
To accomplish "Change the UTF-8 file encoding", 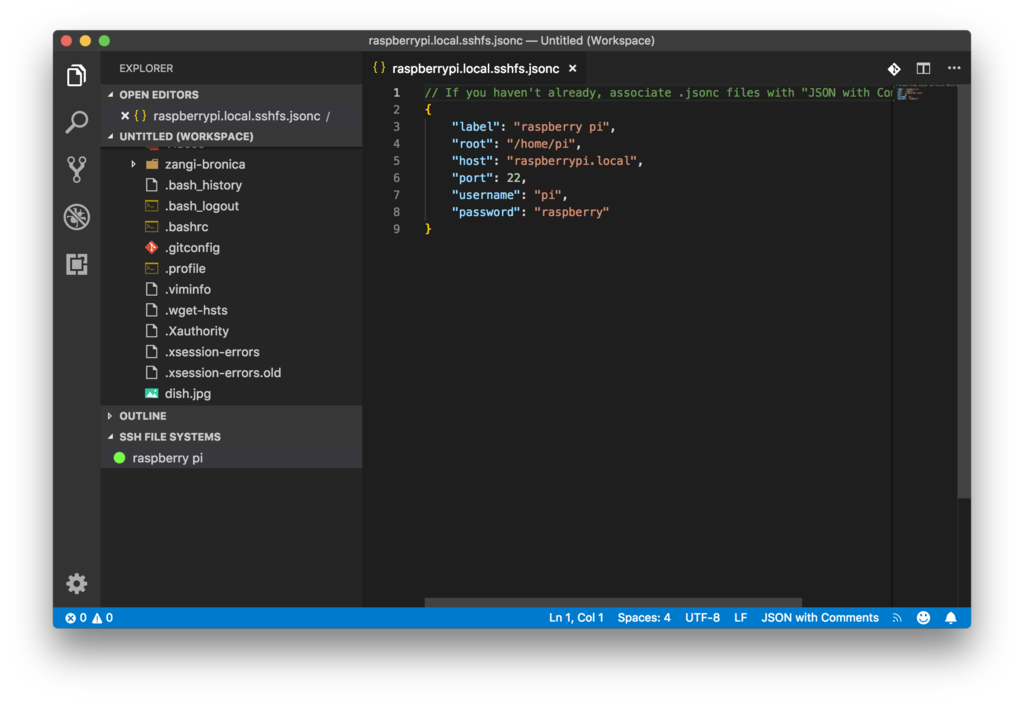I will pos(702,618).
